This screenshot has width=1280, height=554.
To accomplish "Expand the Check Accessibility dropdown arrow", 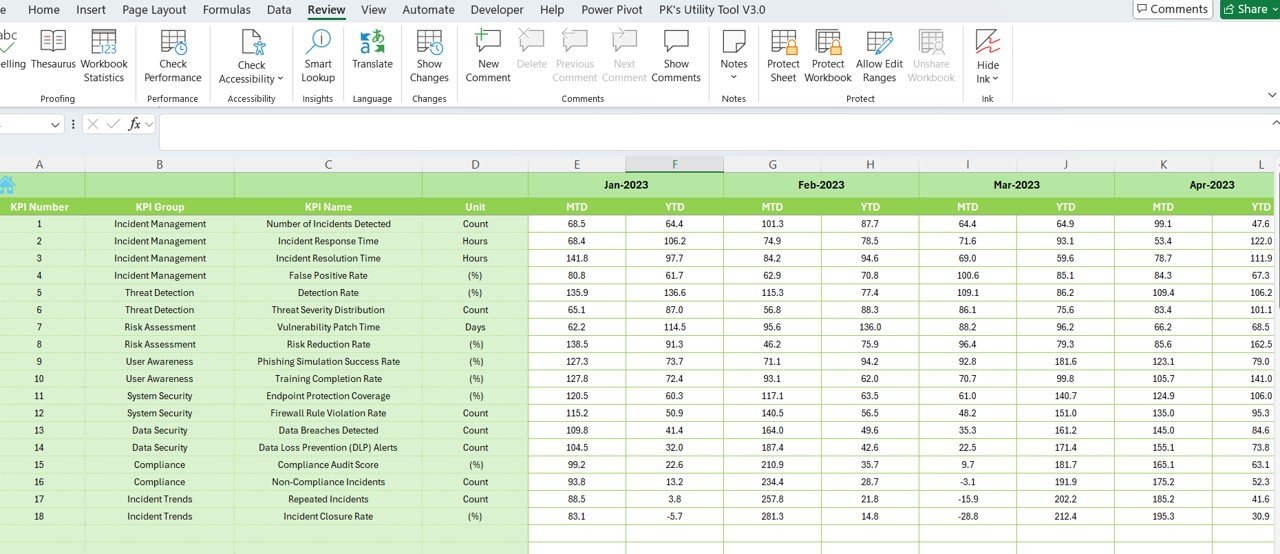I will [280, 79].
